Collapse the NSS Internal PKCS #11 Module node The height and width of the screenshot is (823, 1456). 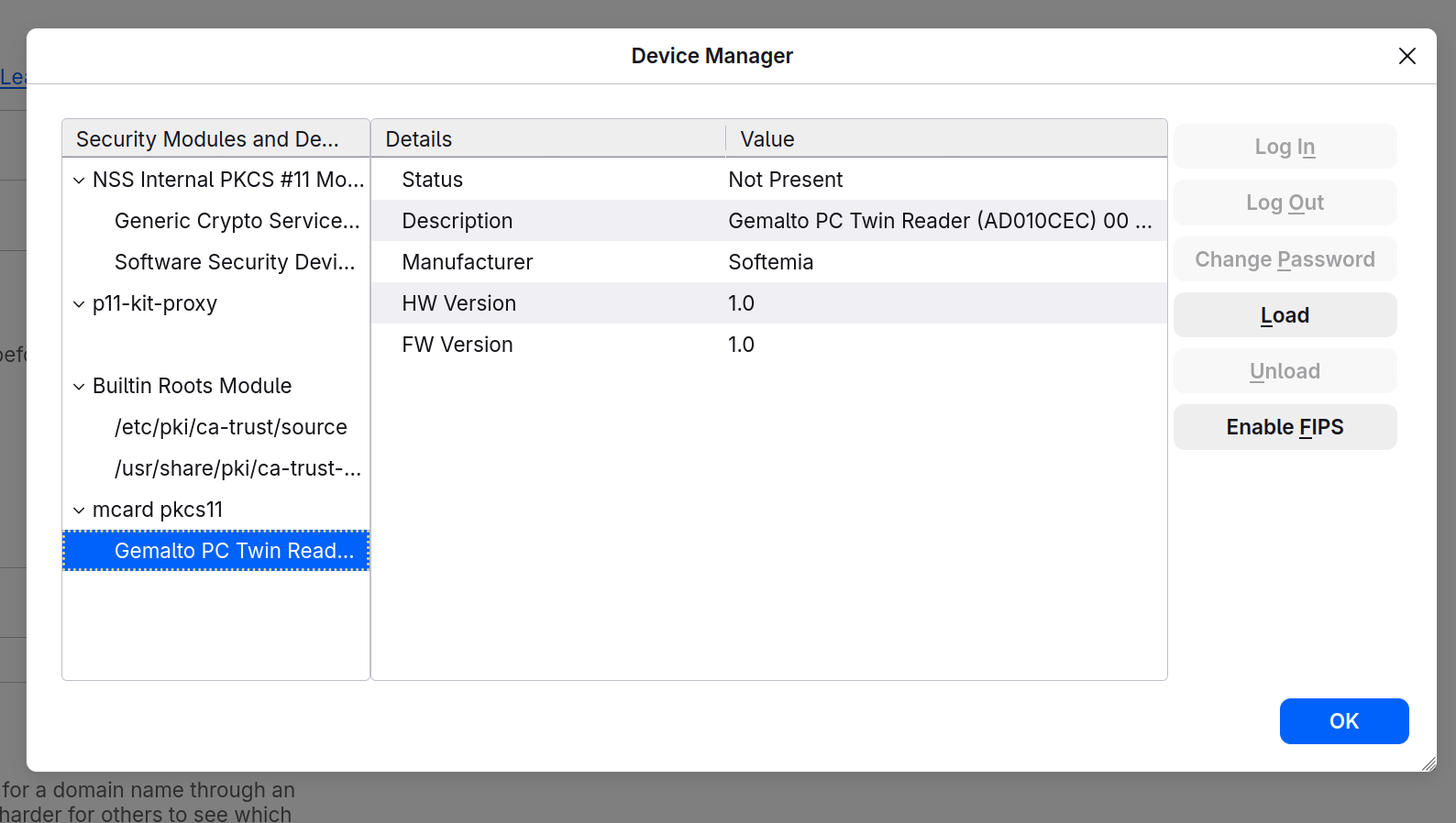79,181
